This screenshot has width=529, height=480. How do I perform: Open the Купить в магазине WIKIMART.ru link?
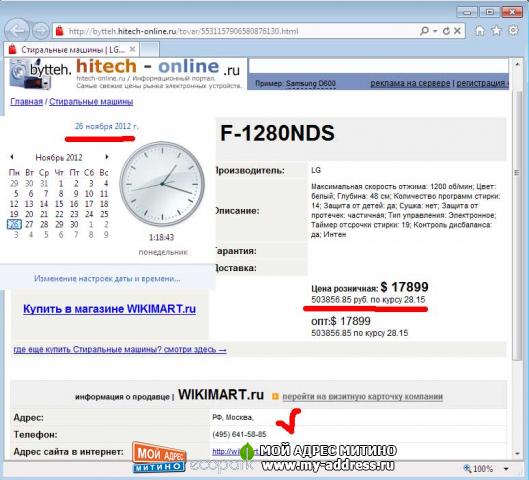(x=109, y=309)
